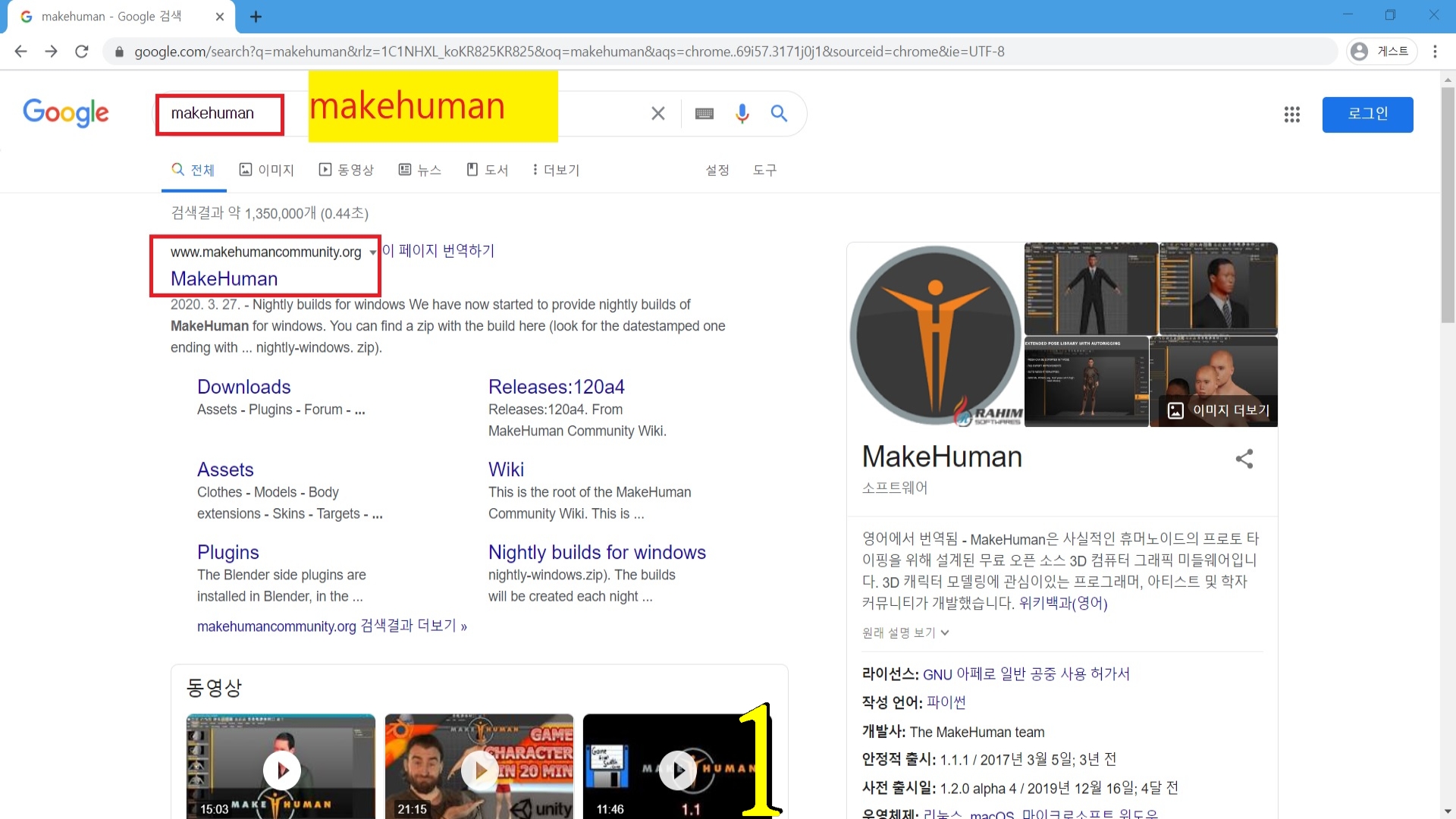Open 설정 search settings
The height and width of the screenshot is (819, 1456).
tap(717, 170)
